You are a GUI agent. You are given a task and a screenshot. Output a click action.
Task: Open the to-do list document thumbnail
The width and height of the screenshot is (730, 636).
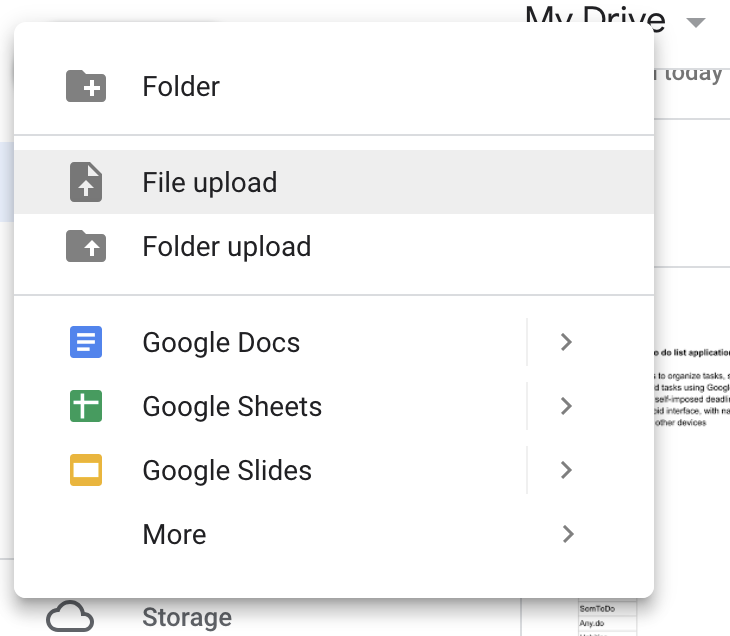[x=692, y=386]
